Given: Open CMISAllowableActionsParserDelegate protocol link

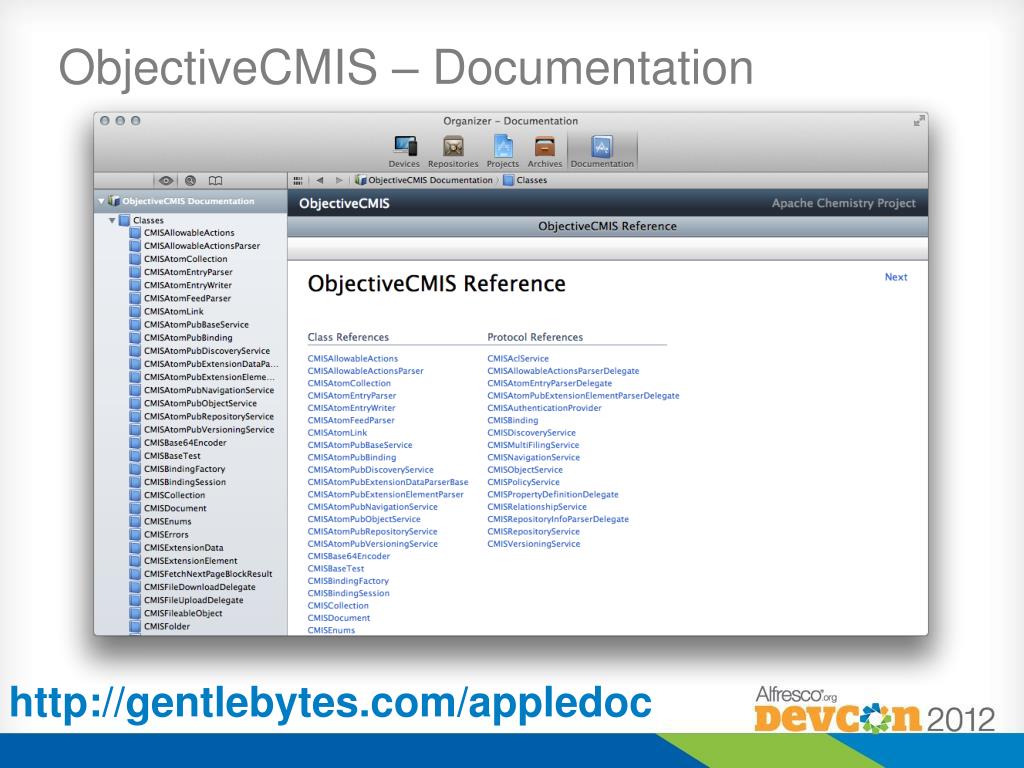Looking at the screenshot, I should 563,371.
